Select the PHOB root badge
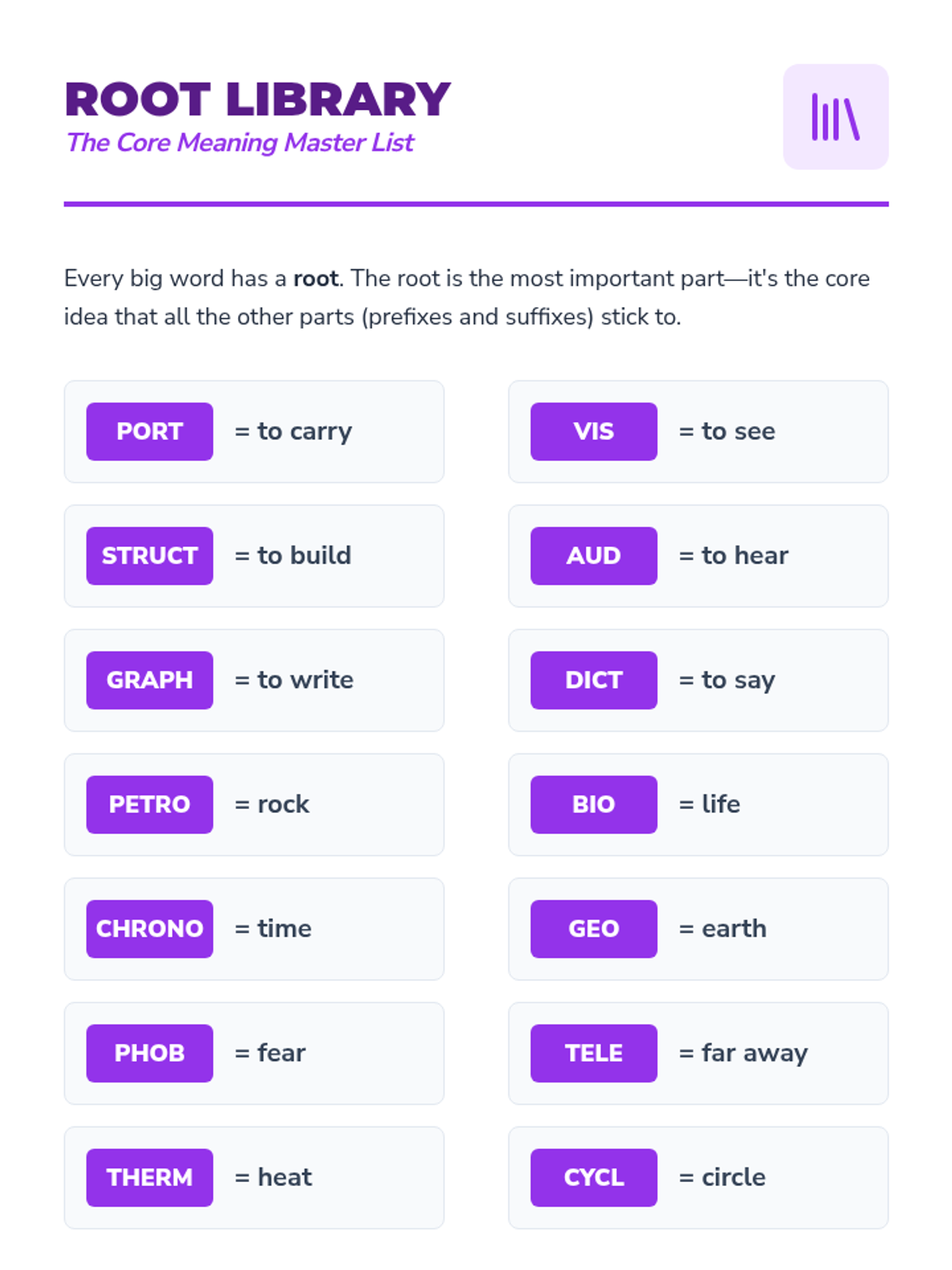 pos(149,1053)
